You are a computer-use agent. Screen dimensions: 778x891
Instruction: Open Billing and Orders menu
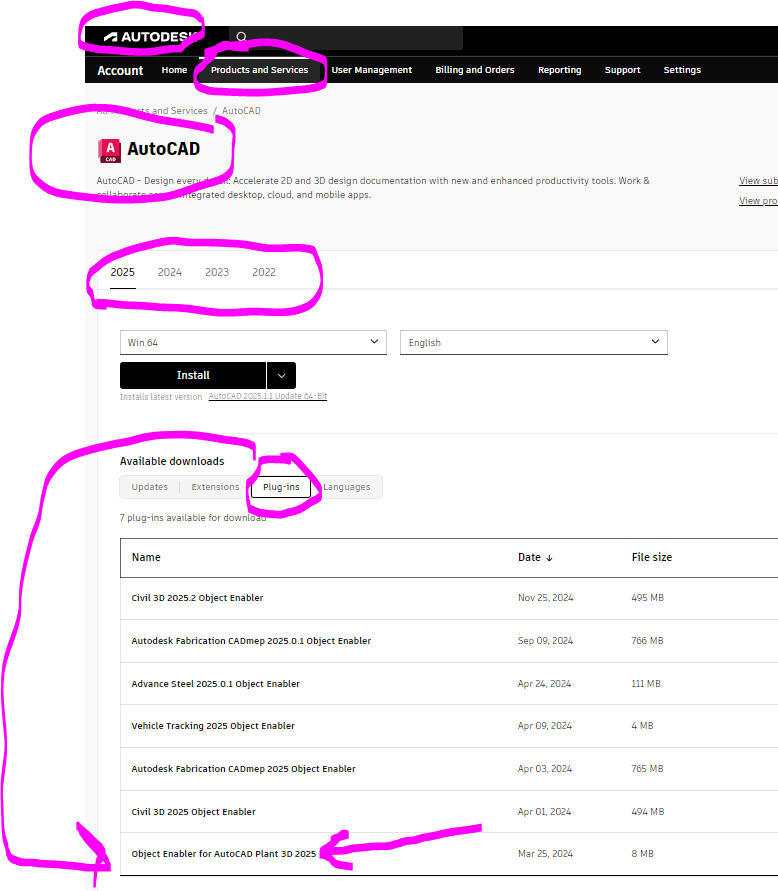(475, 70)
